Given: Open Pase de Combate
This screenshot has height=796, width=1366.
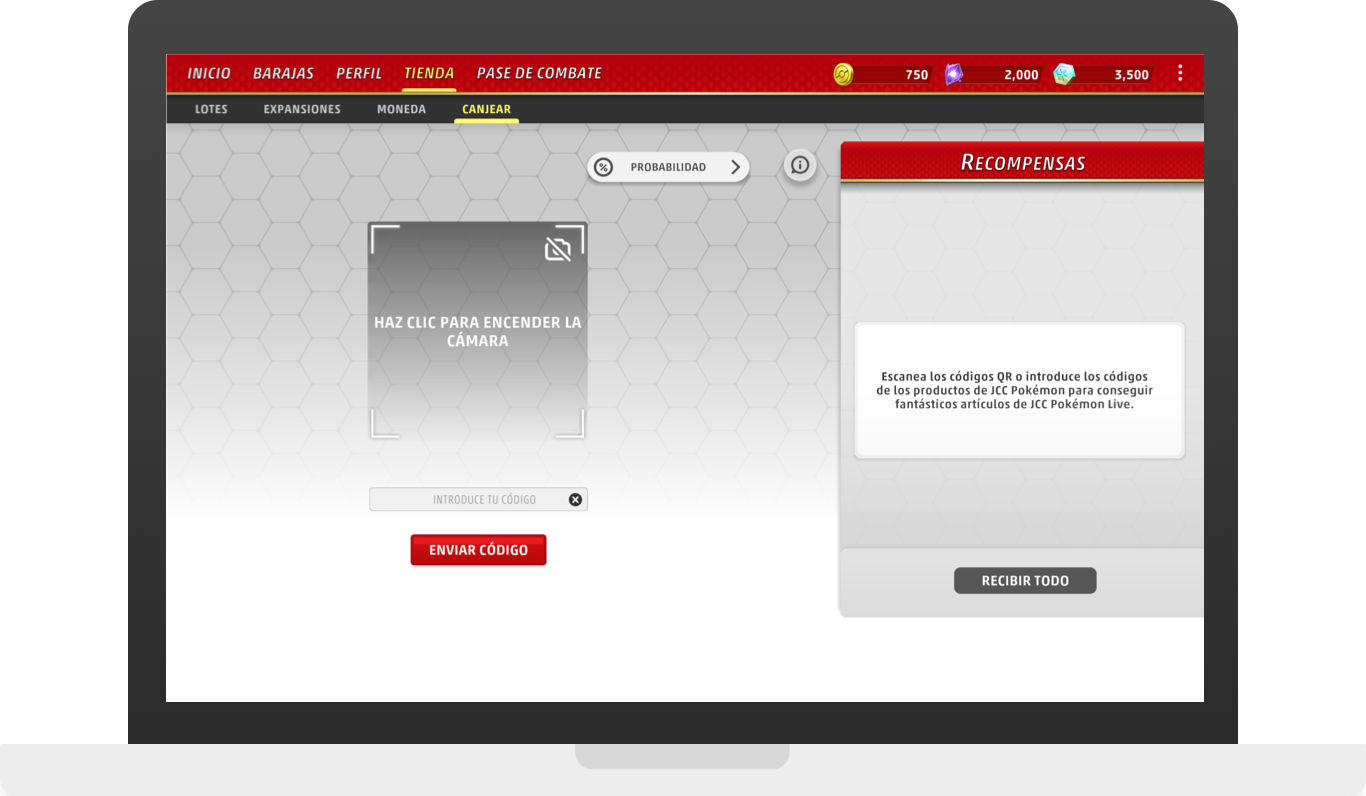Looking at the screenshot, I should pyautogui.click(x=539, y=73).
